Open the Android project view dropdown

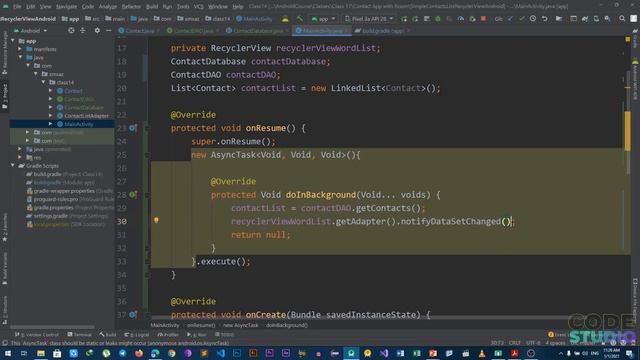tap(31, 31)
